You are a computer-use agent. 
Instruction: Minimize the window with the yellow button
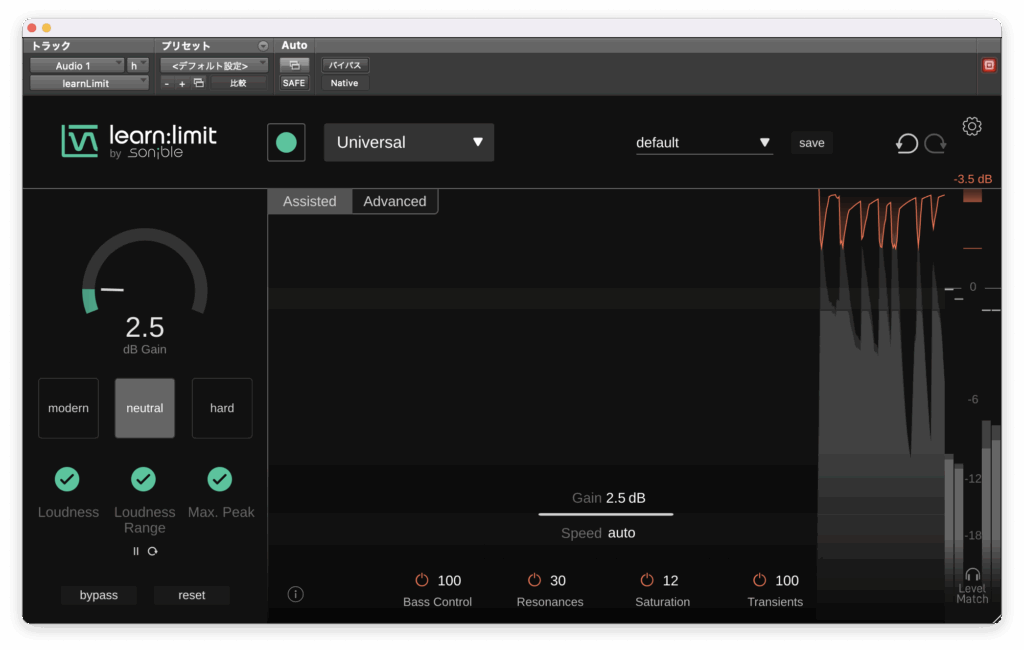coord(46,27)
